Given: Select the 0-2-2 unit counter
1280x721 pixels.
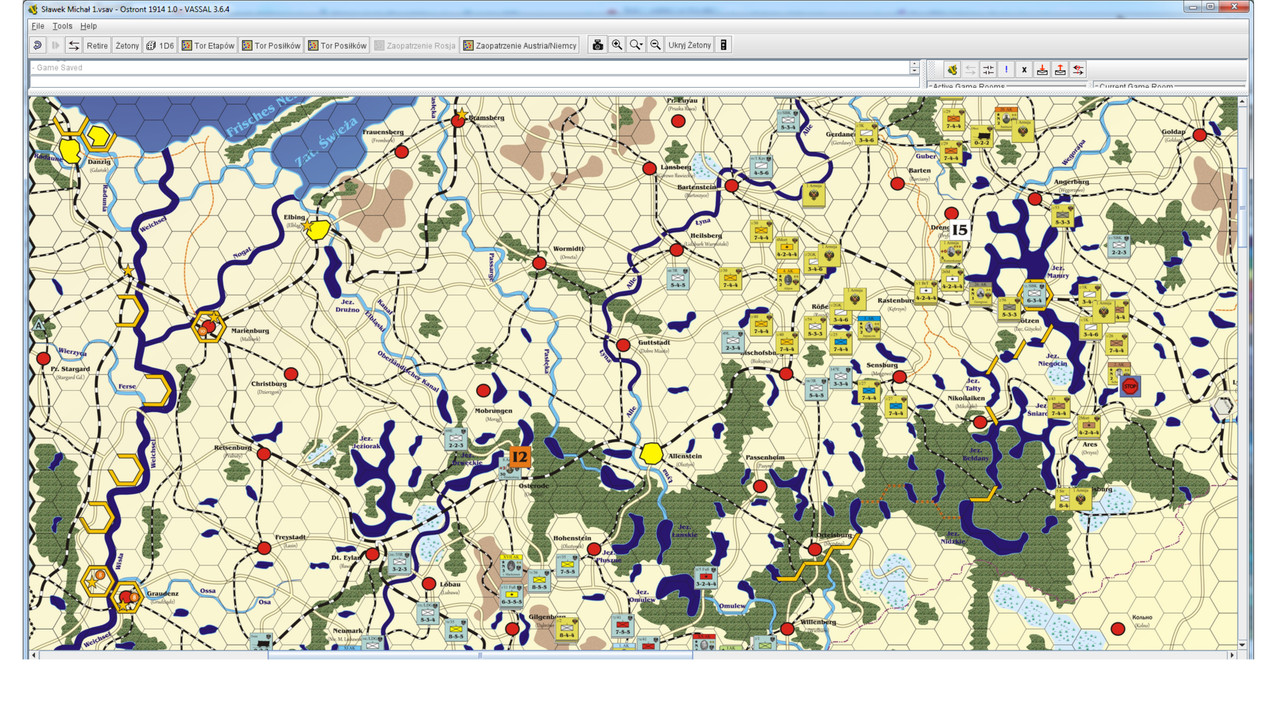Looking at the screenshot, I should point(982,135).
